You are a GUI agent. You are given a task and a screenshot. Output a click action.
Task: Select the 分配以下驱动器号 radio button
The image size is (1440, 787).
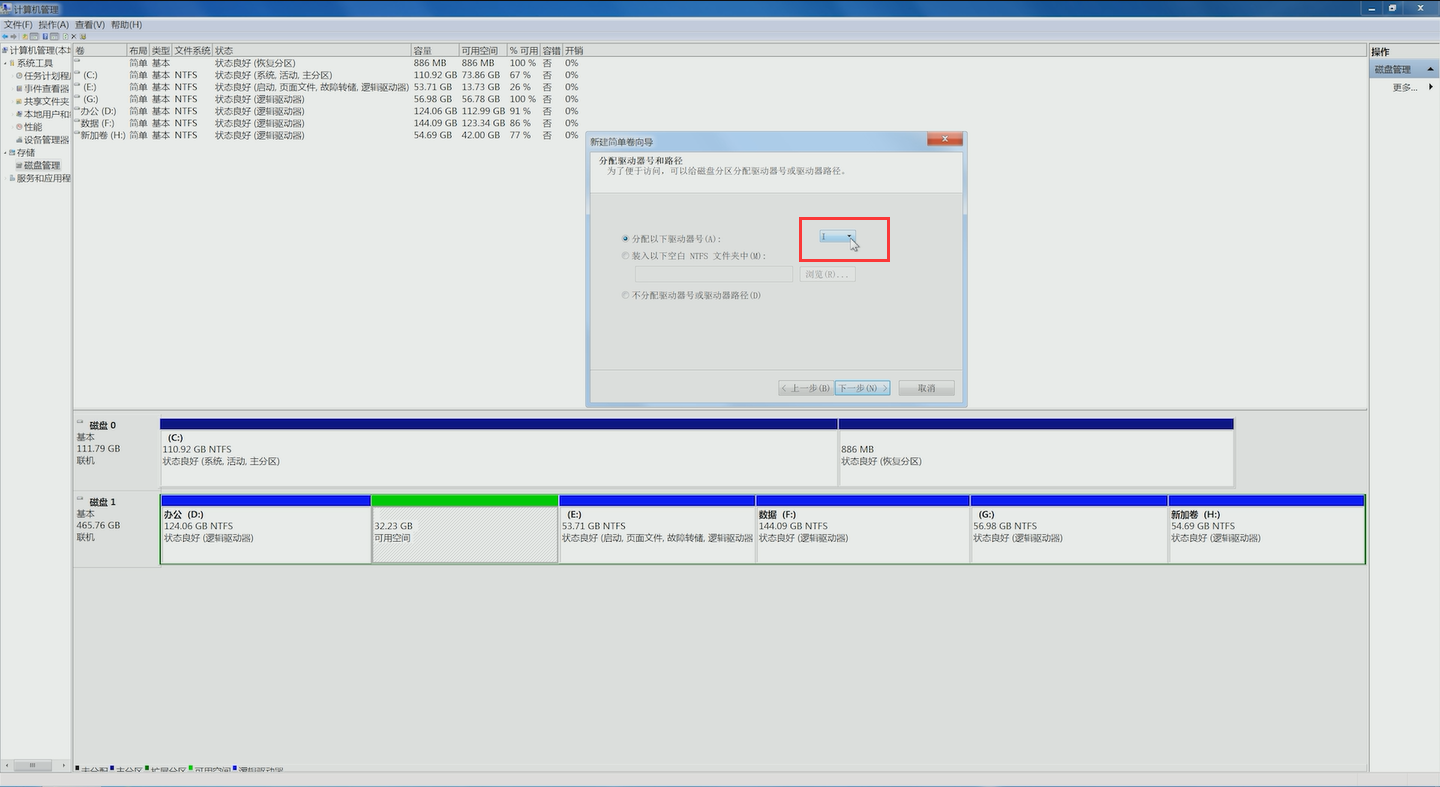pyautogui.click(x=626, y=239)
